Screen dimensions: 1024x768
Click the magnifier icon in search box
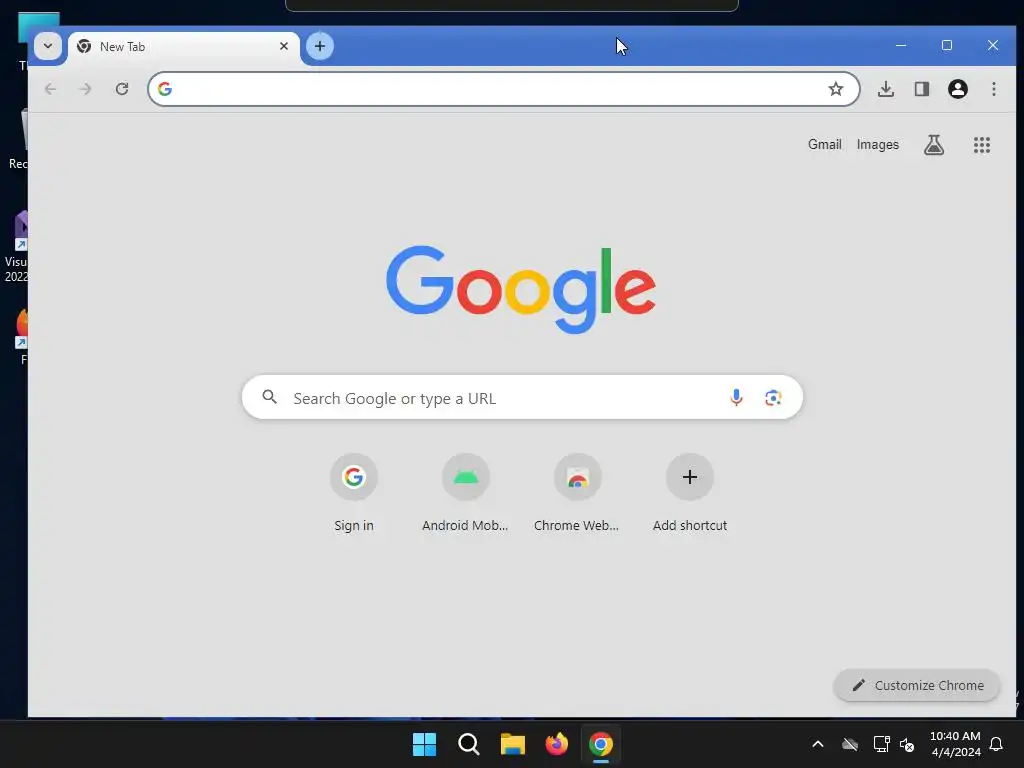click(x=270, y=397)
